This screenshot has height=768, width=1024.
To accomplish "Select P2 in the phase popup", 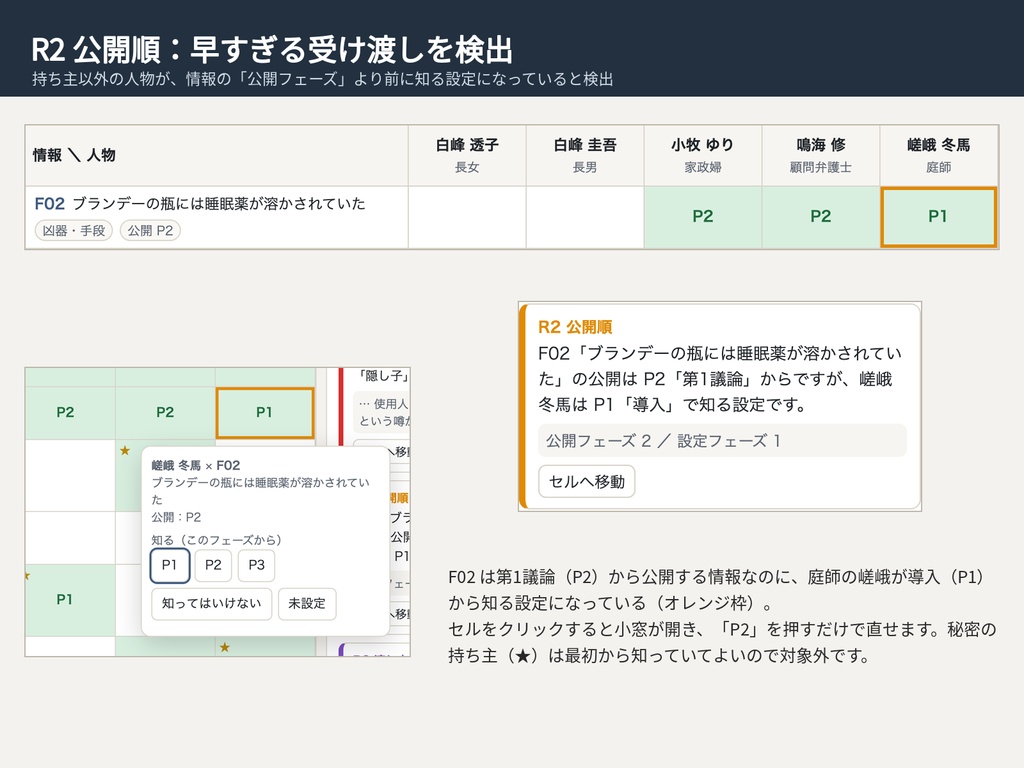I will tap(214, 565).
